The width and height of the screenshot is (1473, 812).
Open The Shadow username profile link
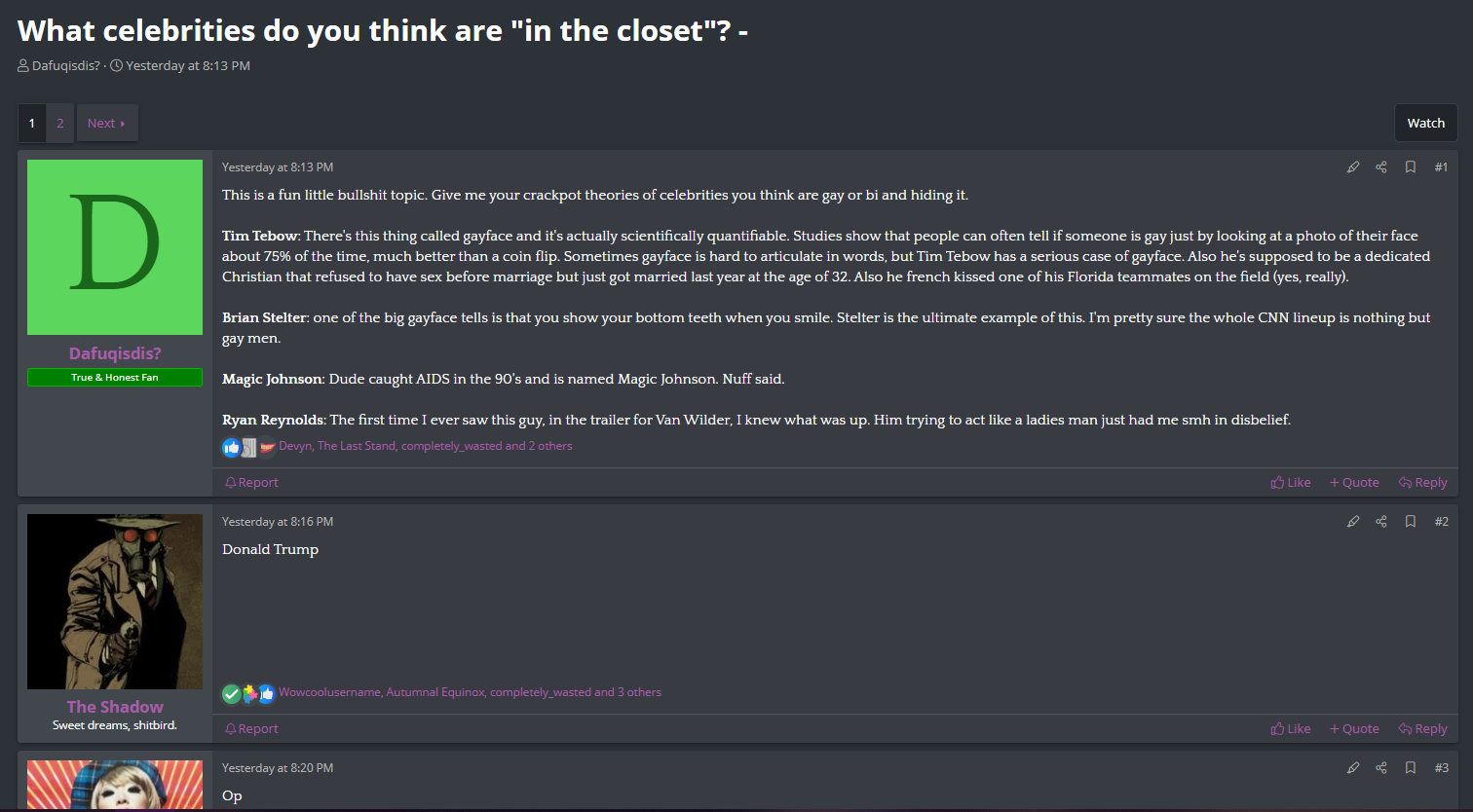pyautogui.click(x=115, y=707)
